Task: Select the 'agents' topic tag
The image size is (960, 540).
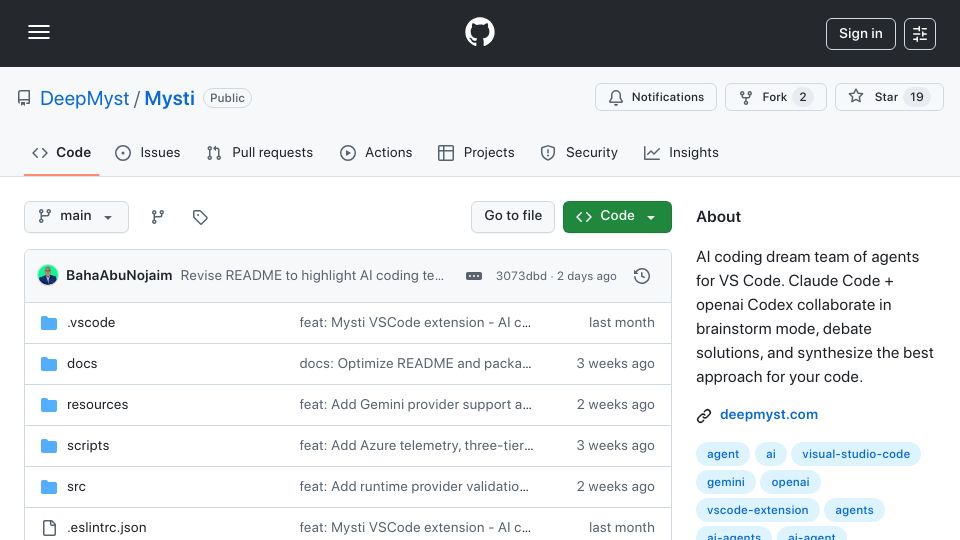Action: (x=854, y=511)
